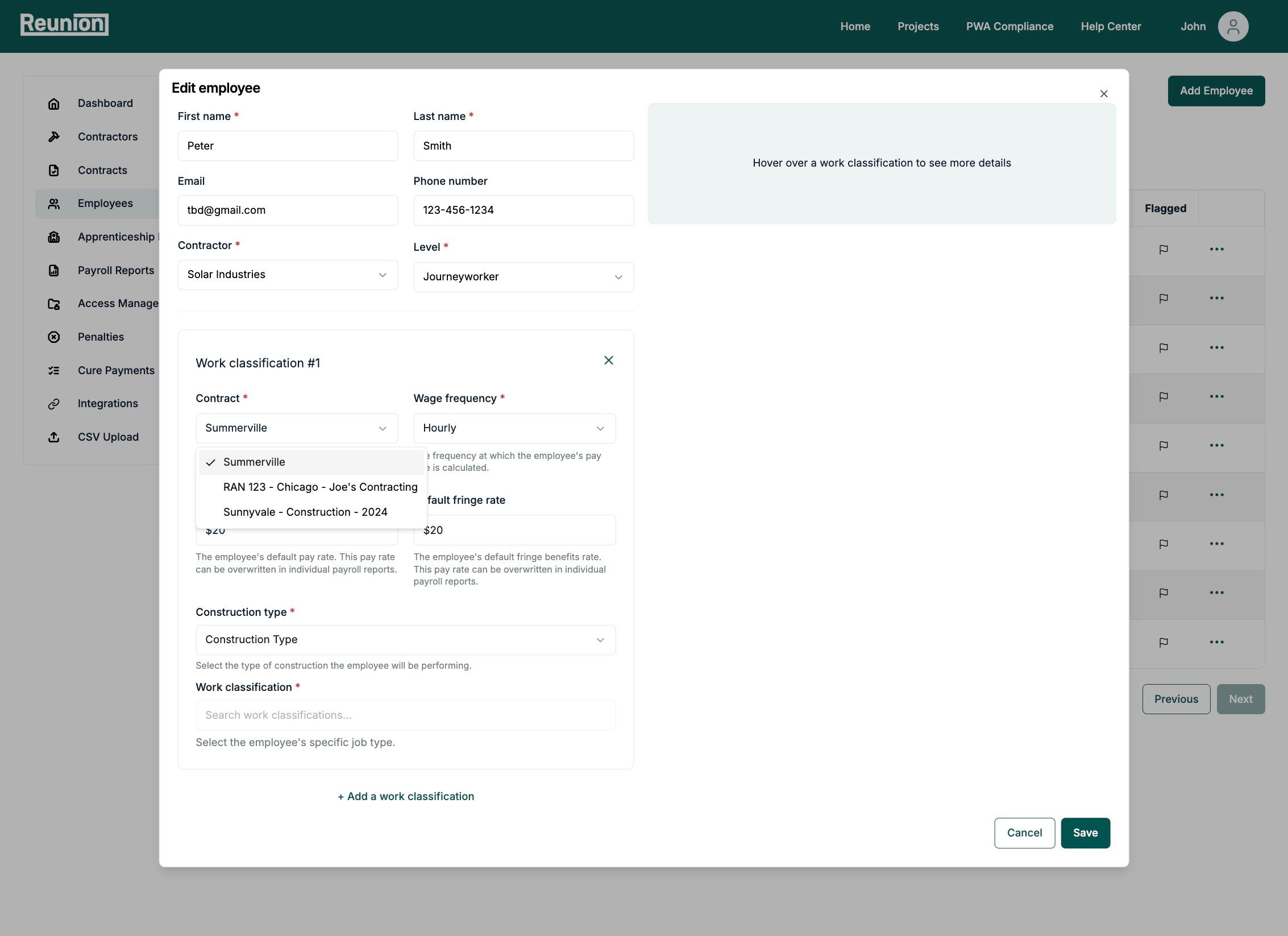Click the Integrations link icon
Viewport: 1288px width, 936px height.
[54, 404]
